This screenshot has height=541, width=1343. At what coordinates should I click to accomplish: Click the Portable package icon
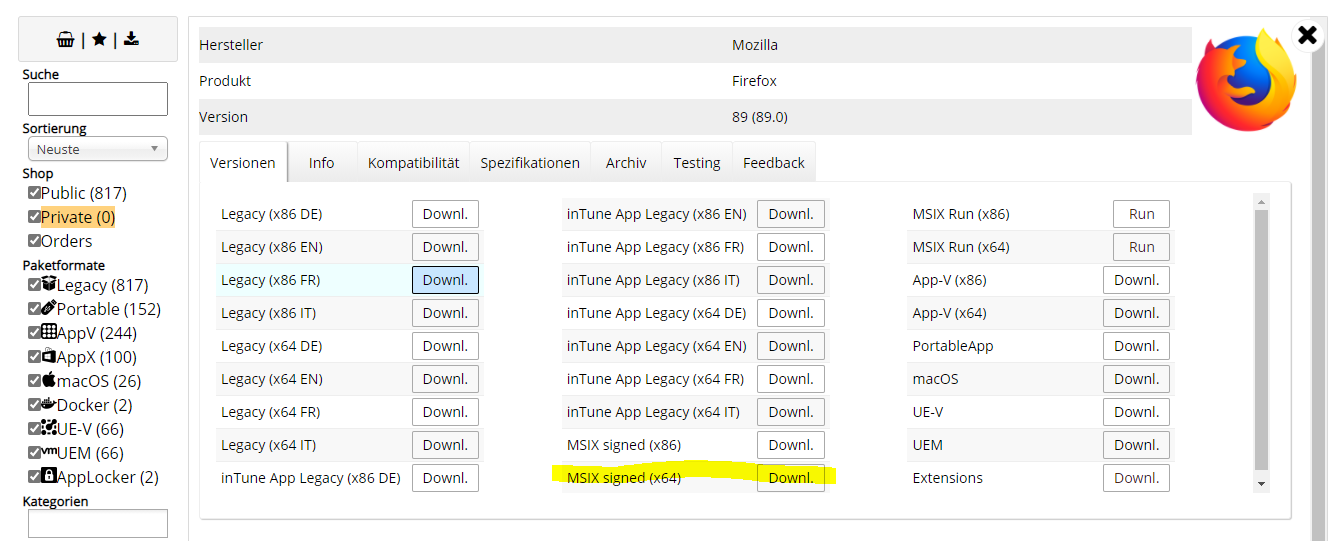click(49, 308)
